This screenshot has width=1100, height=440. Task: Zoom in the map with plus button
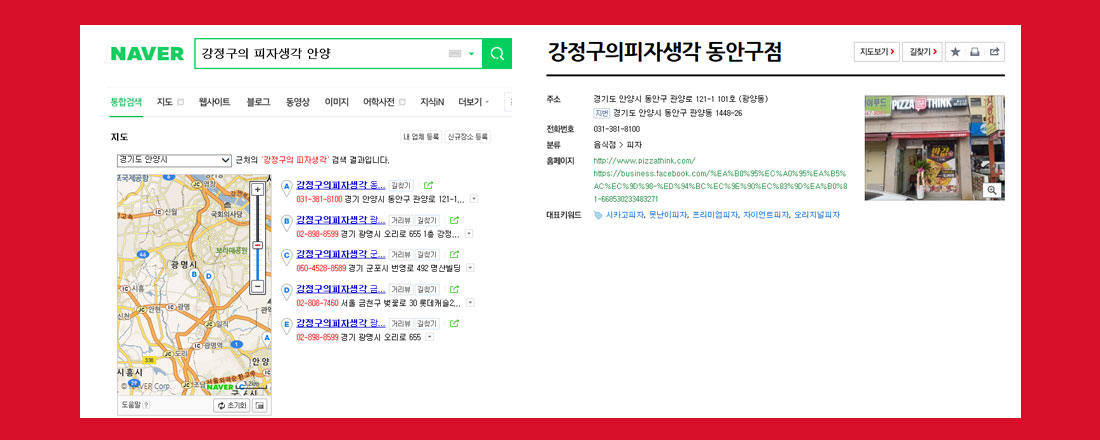point(257,189)
